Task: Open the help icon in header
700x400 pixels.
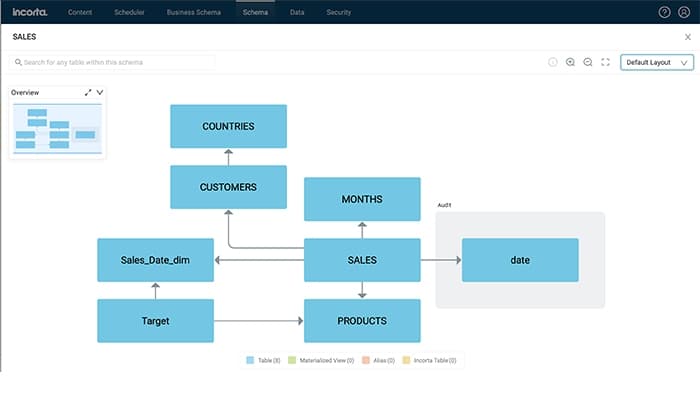Action: click(x=664, y=12)
